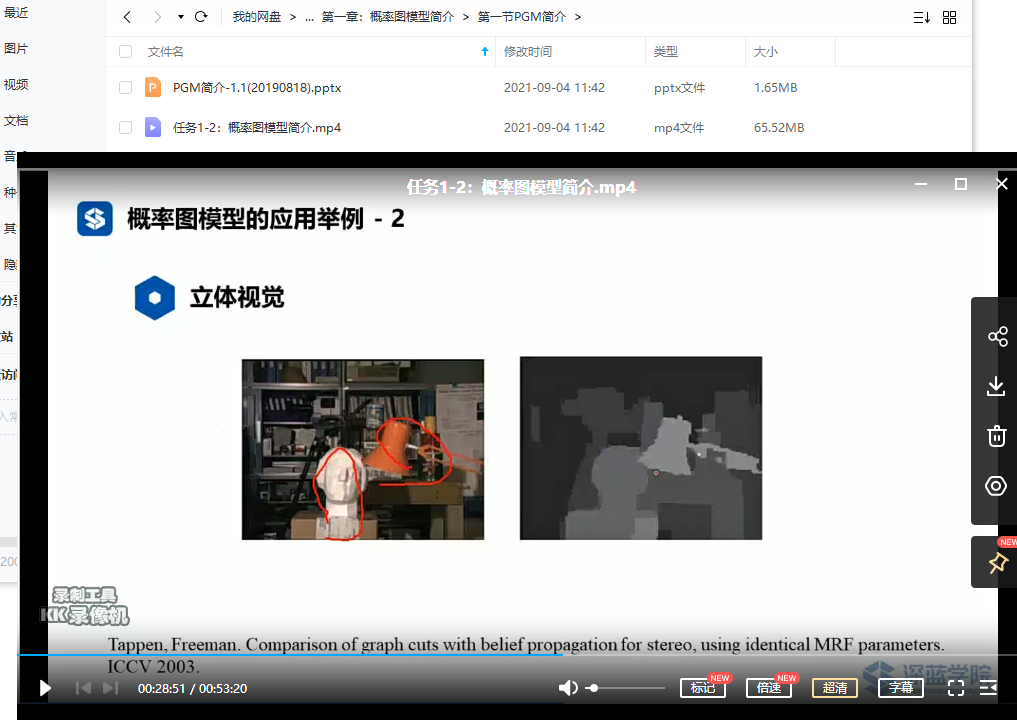
Task: Open 最近 in the sidebar
Action: click(x=16, y=12)
